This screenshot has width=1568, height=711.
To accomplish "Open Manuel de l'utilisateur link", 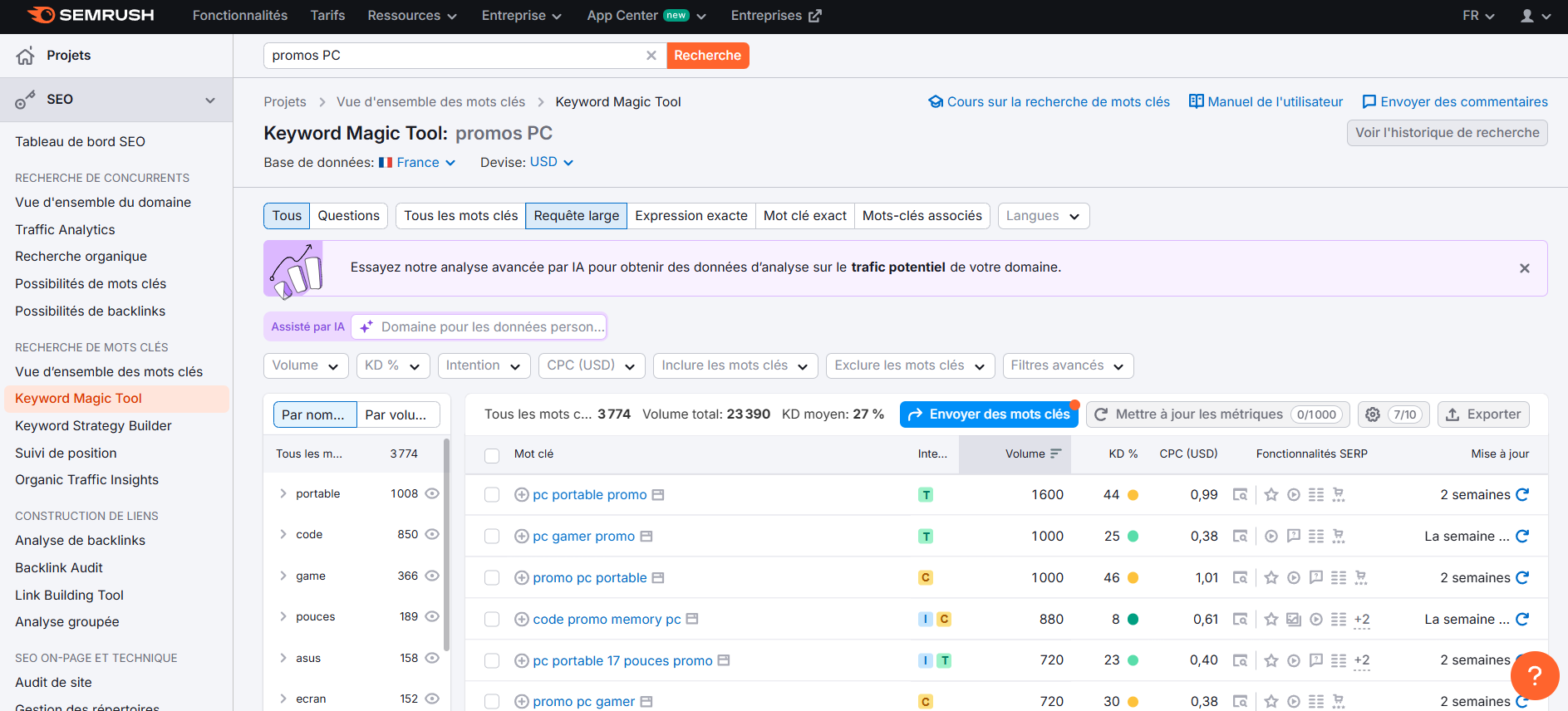I will [x=1266, y=102].
